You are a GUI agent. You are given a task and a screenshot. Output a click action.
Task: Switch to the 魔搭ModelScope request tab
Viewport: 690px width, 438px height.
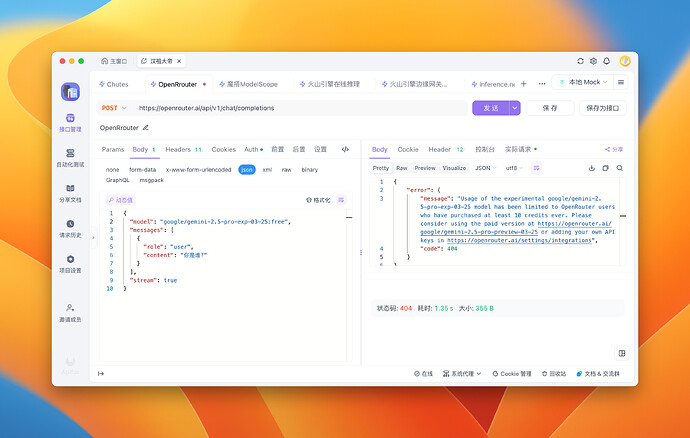pos(248,84)
